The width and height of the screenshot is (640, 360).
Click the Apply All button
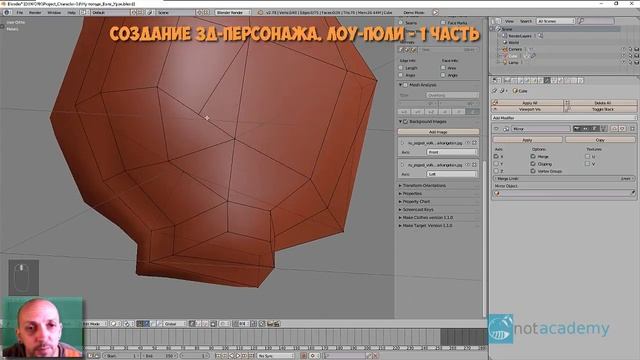528,103
